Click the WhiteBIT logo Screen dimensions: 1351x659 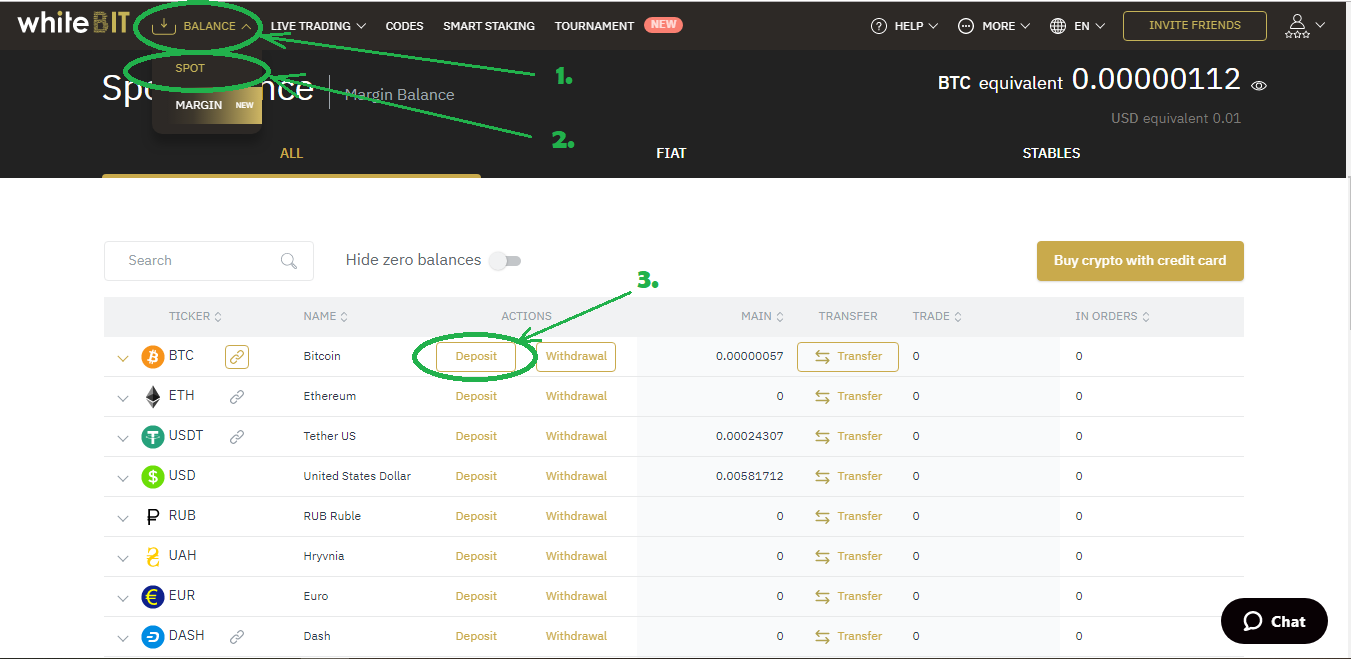[73, 22]
